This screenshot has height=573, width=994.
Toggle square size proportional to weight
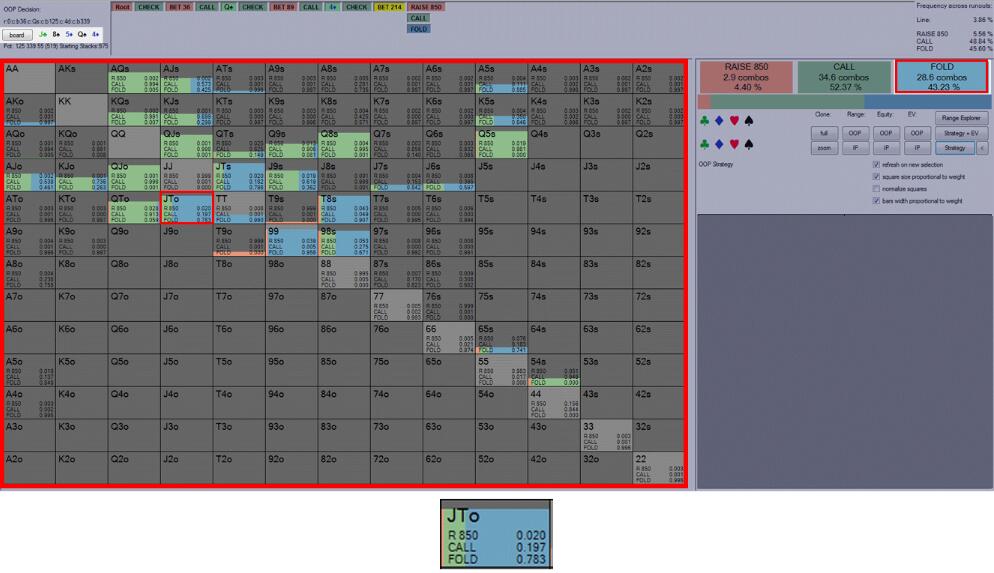pyautogui.click(x=876, y=177)
